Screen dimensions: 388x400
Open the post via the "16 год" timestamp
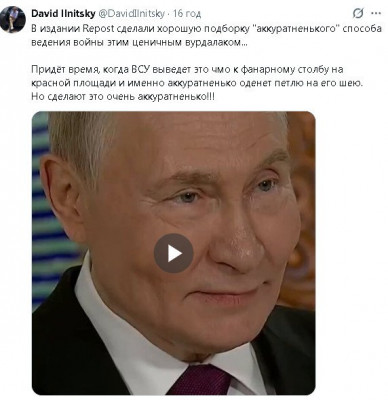pyautogui.click(x=187, y=14)
